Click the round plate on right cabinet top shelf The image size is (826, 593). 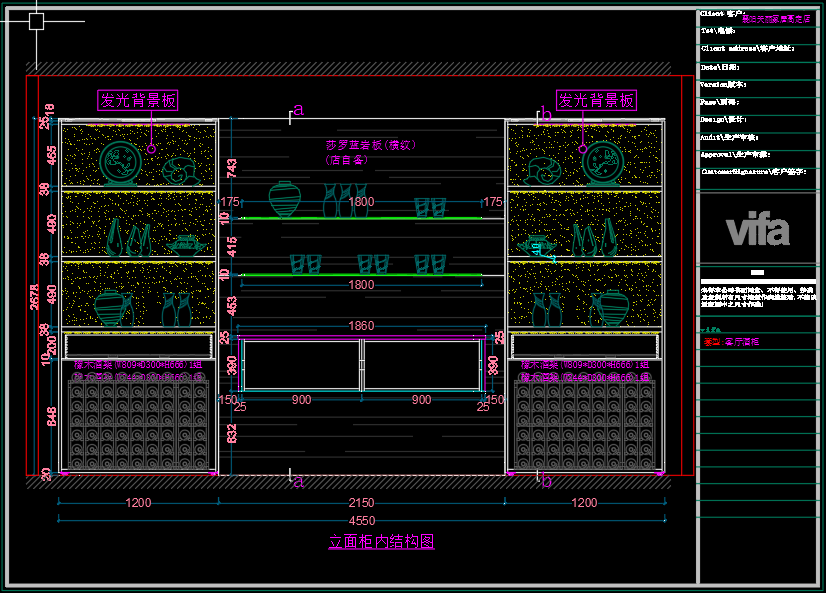[x=602, y=163]
